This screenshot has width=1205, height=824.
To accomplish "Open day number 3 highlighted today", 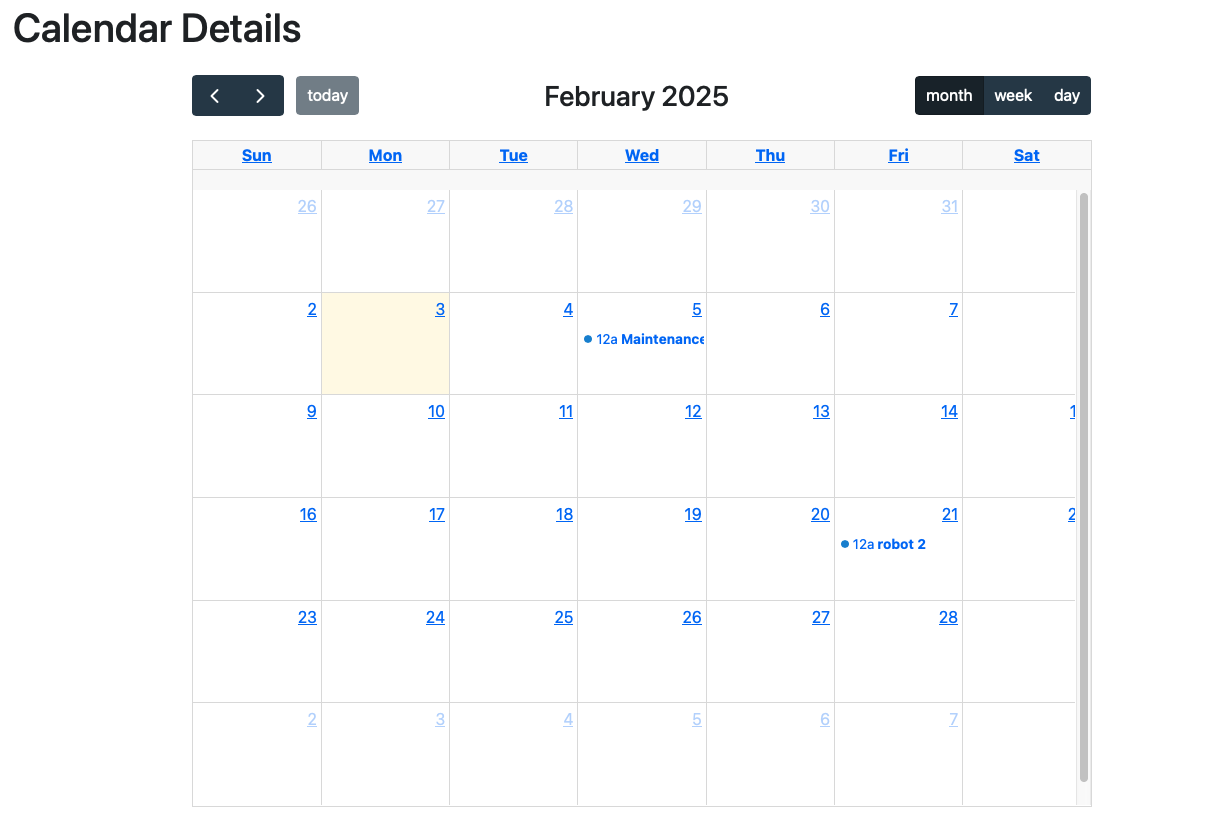I will pyautogui.click(x=440, y=310).
